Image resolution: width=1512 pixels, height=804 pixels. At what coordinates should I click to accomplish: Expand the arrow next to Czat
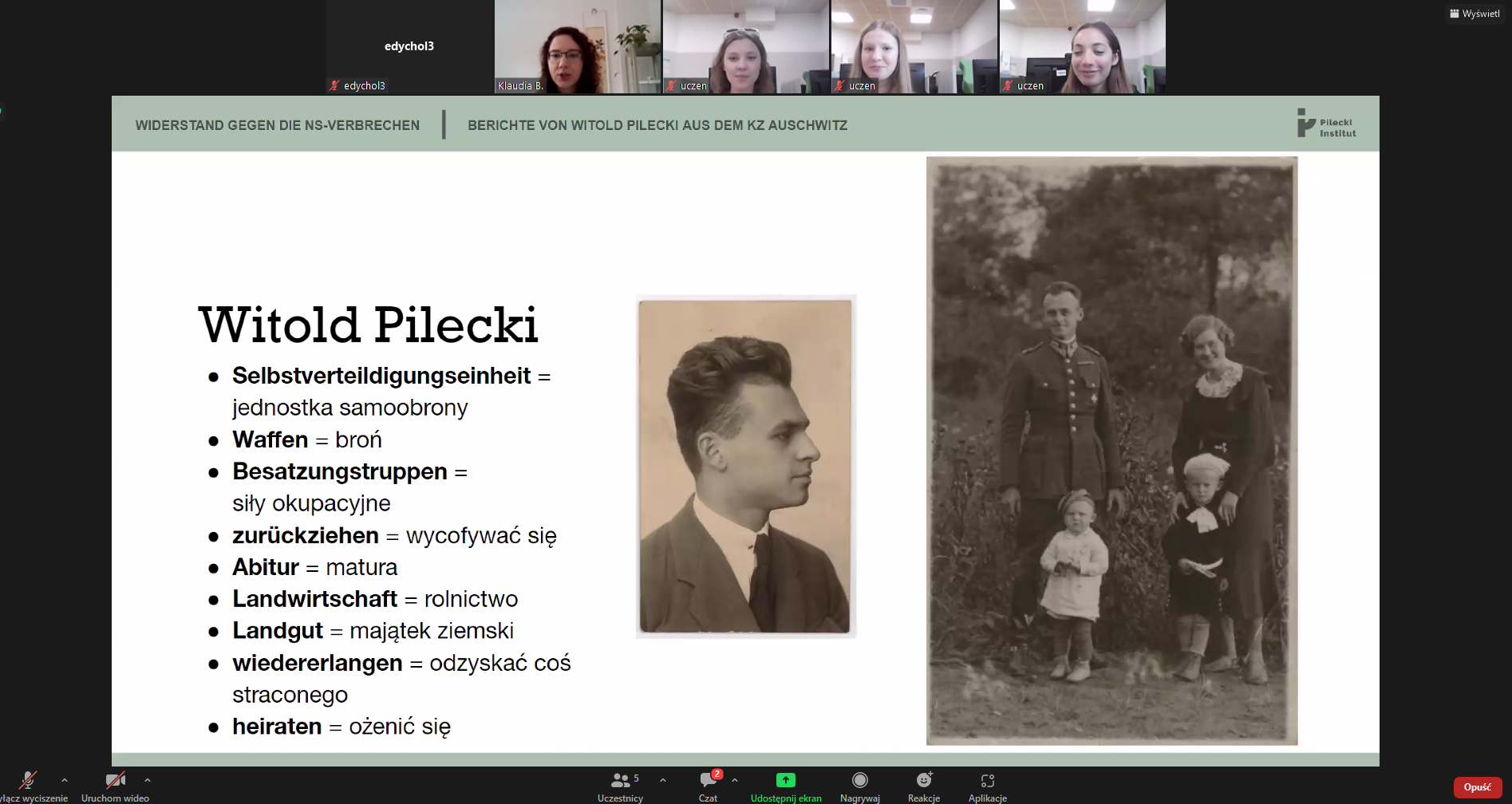pos(735,780)
